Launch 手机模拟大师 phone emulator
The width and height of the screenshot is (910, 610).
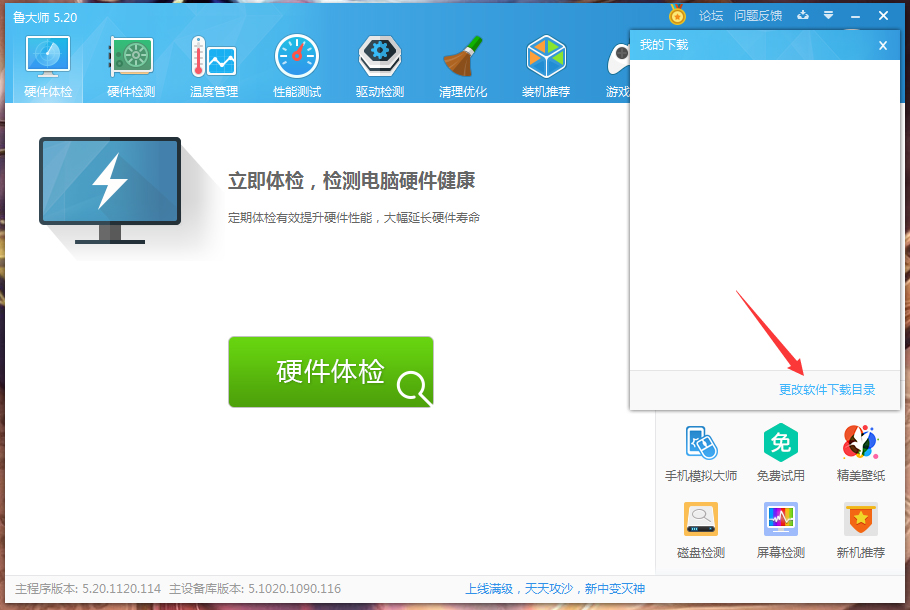699,450
